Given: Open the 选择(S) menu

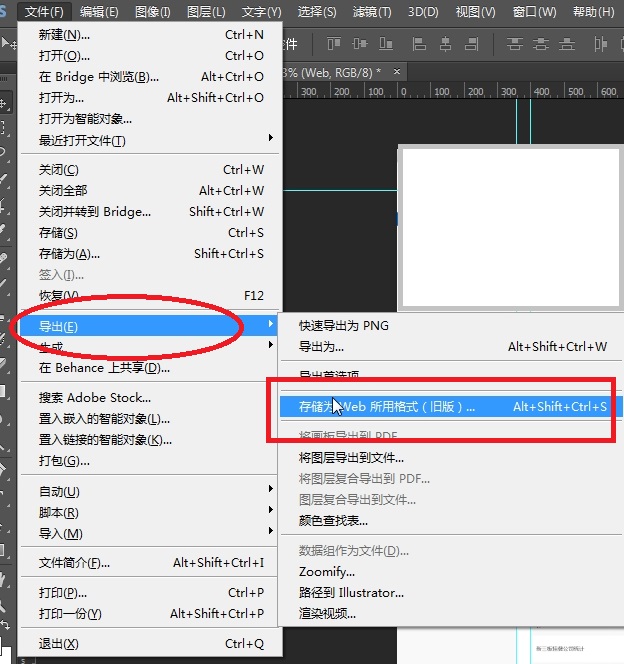Looking at the screenshot, I should tap(317, 11).
